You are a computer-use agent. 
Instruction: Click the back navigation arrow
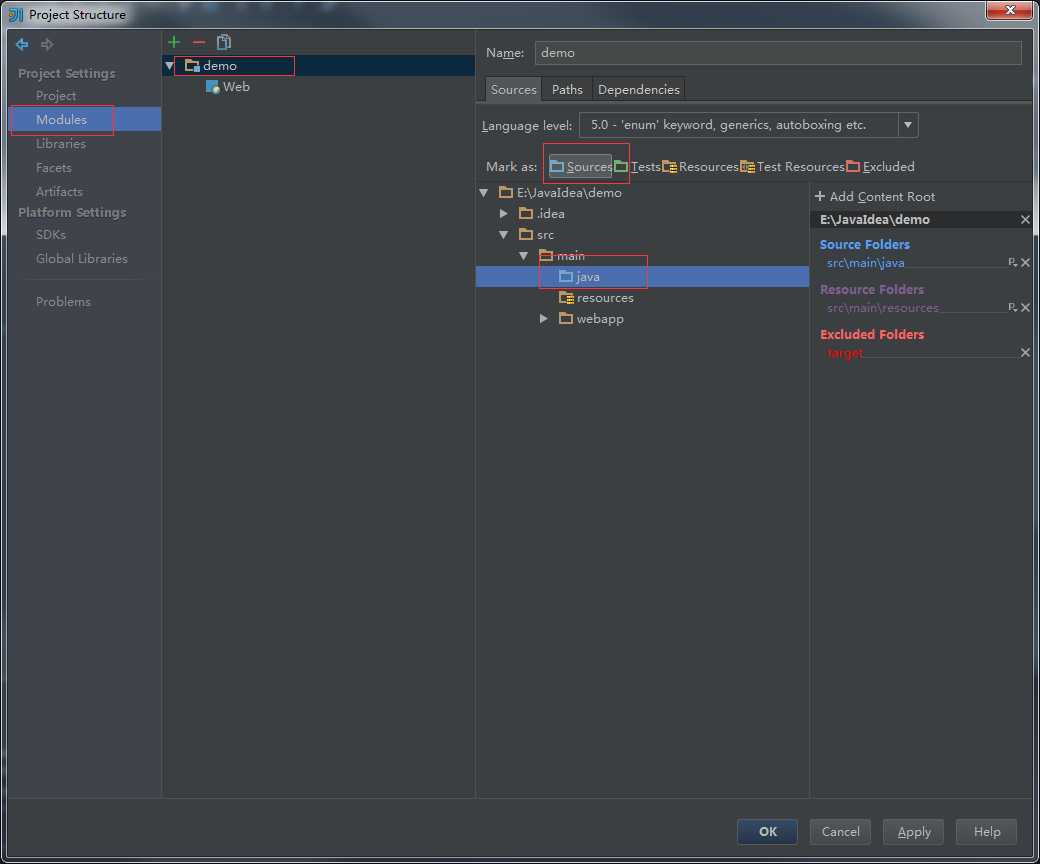coord(22,44)
